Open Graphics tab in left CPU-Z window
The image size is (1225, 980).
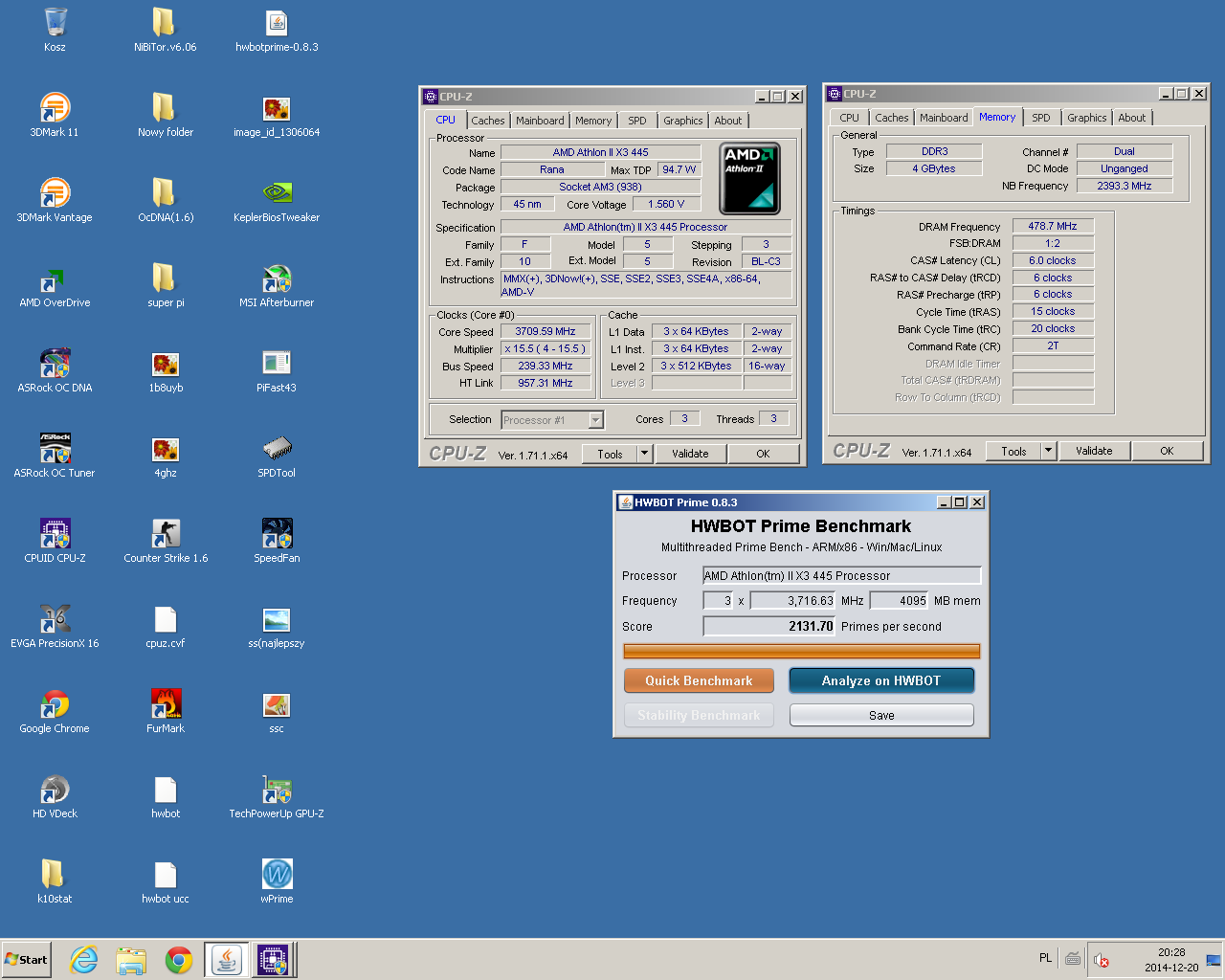[683, 121]
